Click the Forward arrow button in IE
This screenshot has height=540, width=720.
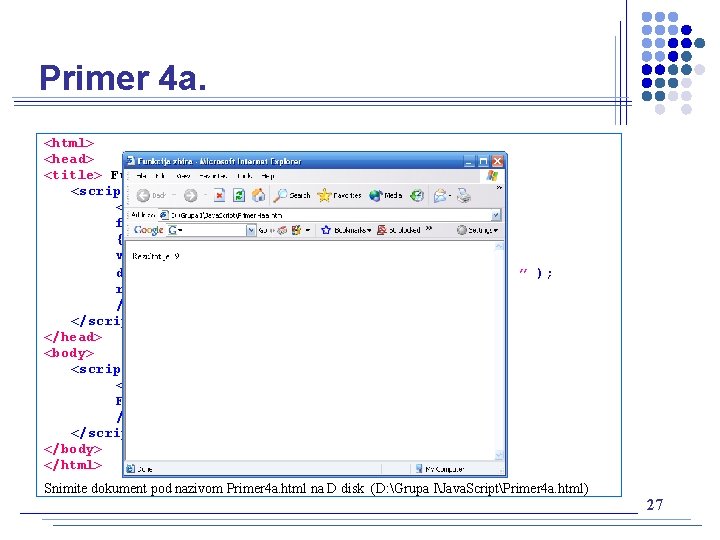point(191,196)
